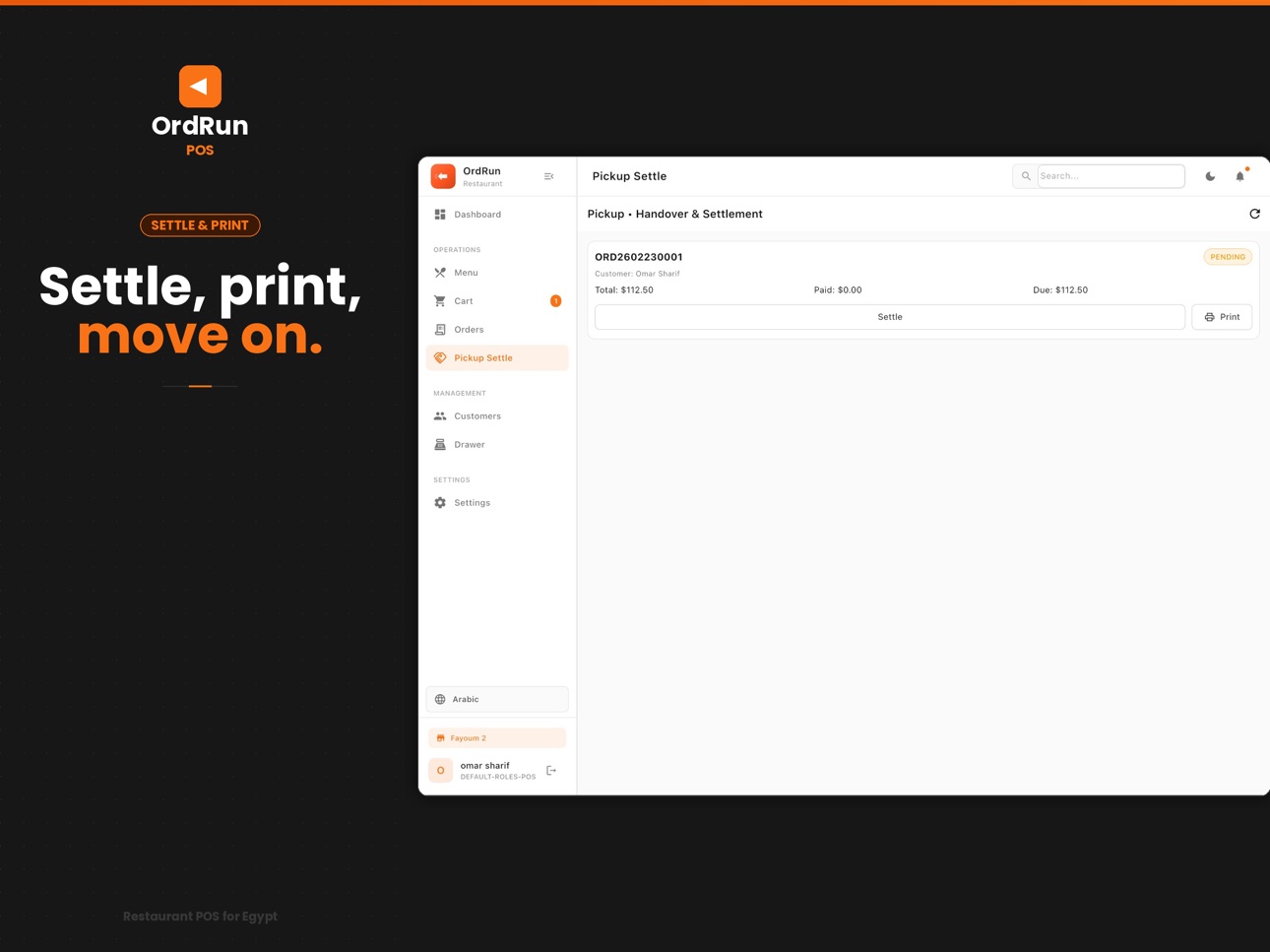
Task: Settle order ORD2602230001
Action: 890,317
